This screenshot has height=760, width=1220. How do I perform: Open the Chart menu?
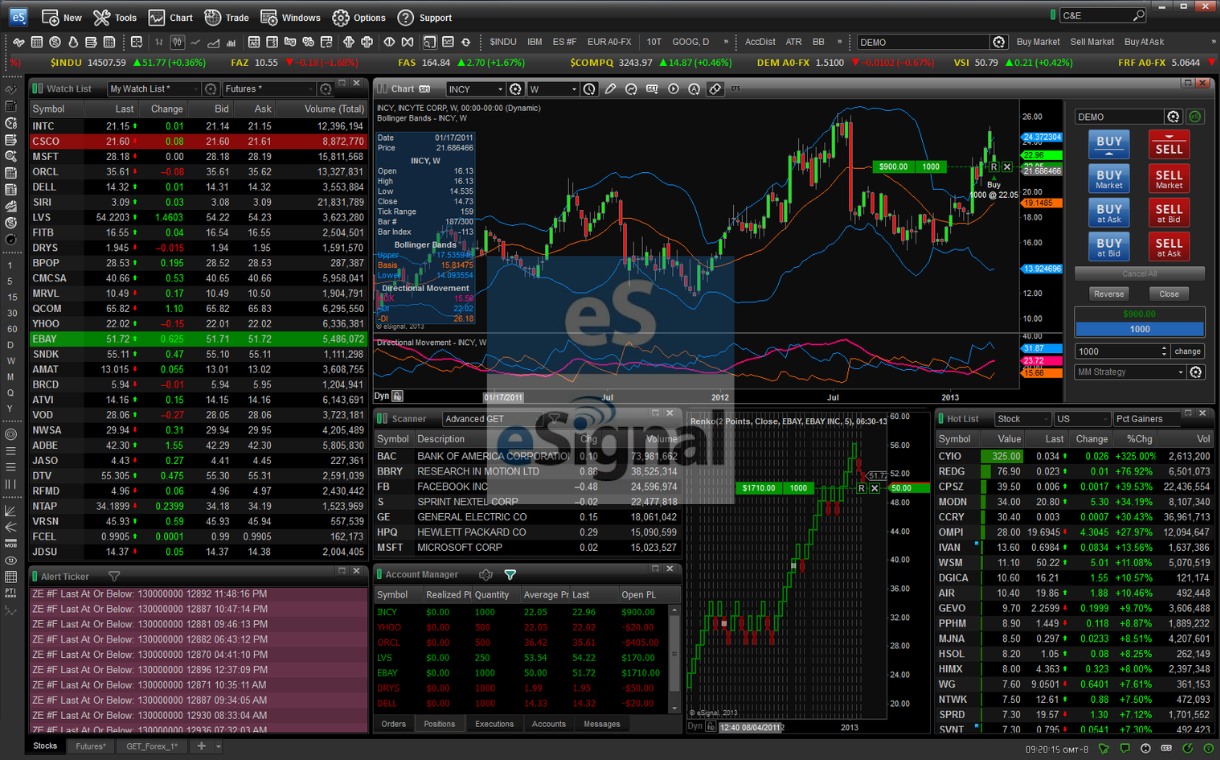tap(170, 18)
